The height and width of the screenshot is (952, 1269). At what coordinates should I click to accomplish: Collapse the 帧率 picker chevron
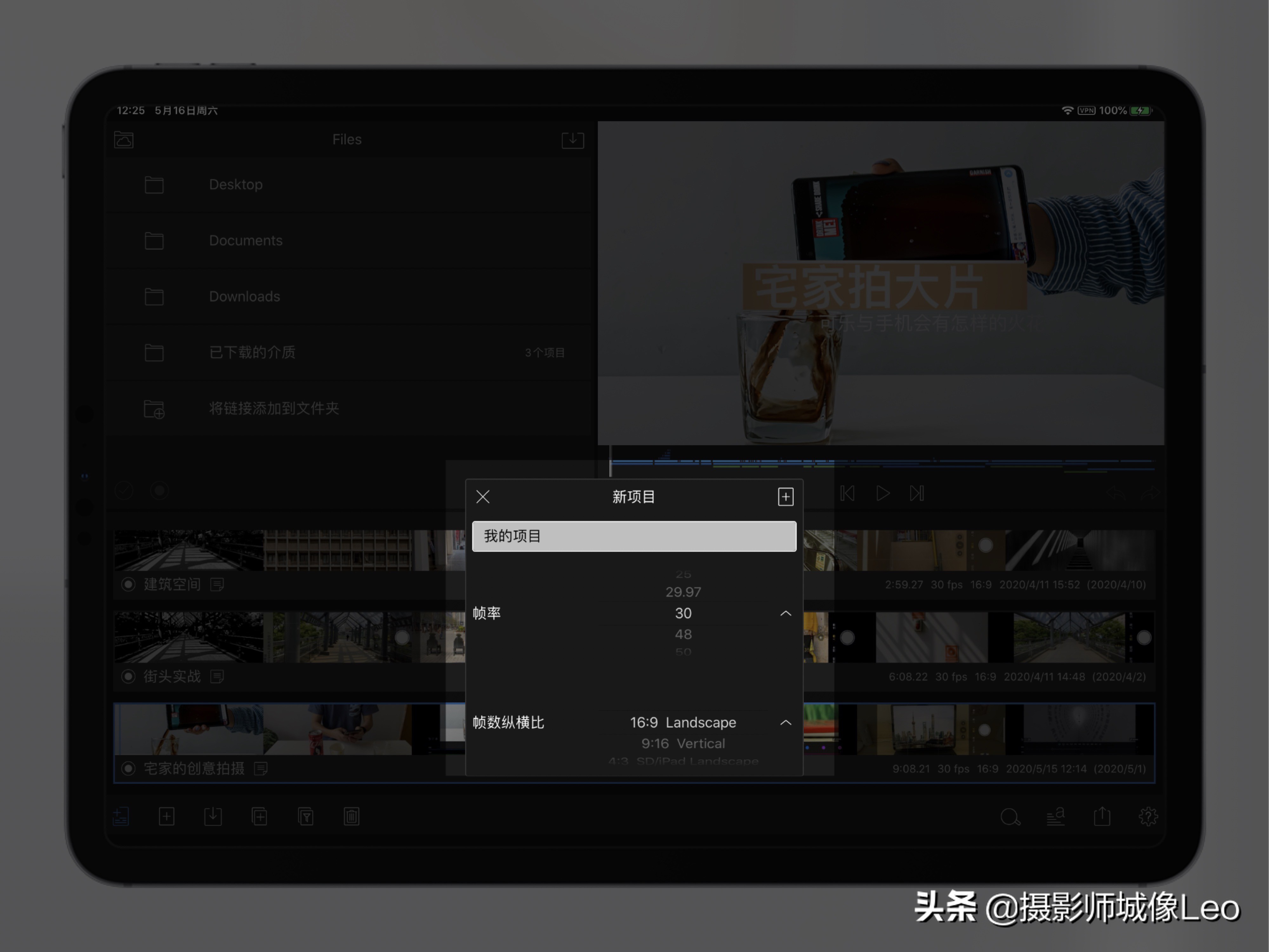(x=786, y=613)
